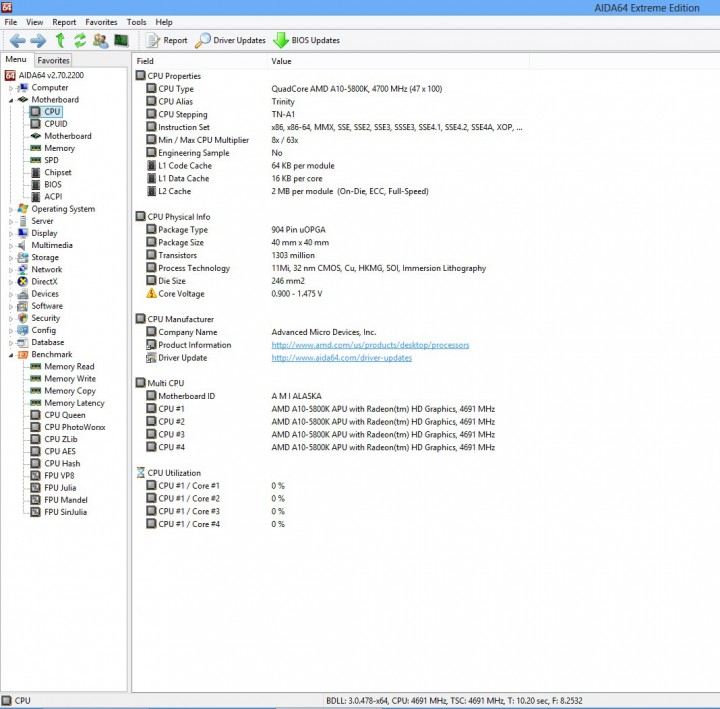
Task: Click the Forward arrow toolbar icon
Action: tap(38, 41)
